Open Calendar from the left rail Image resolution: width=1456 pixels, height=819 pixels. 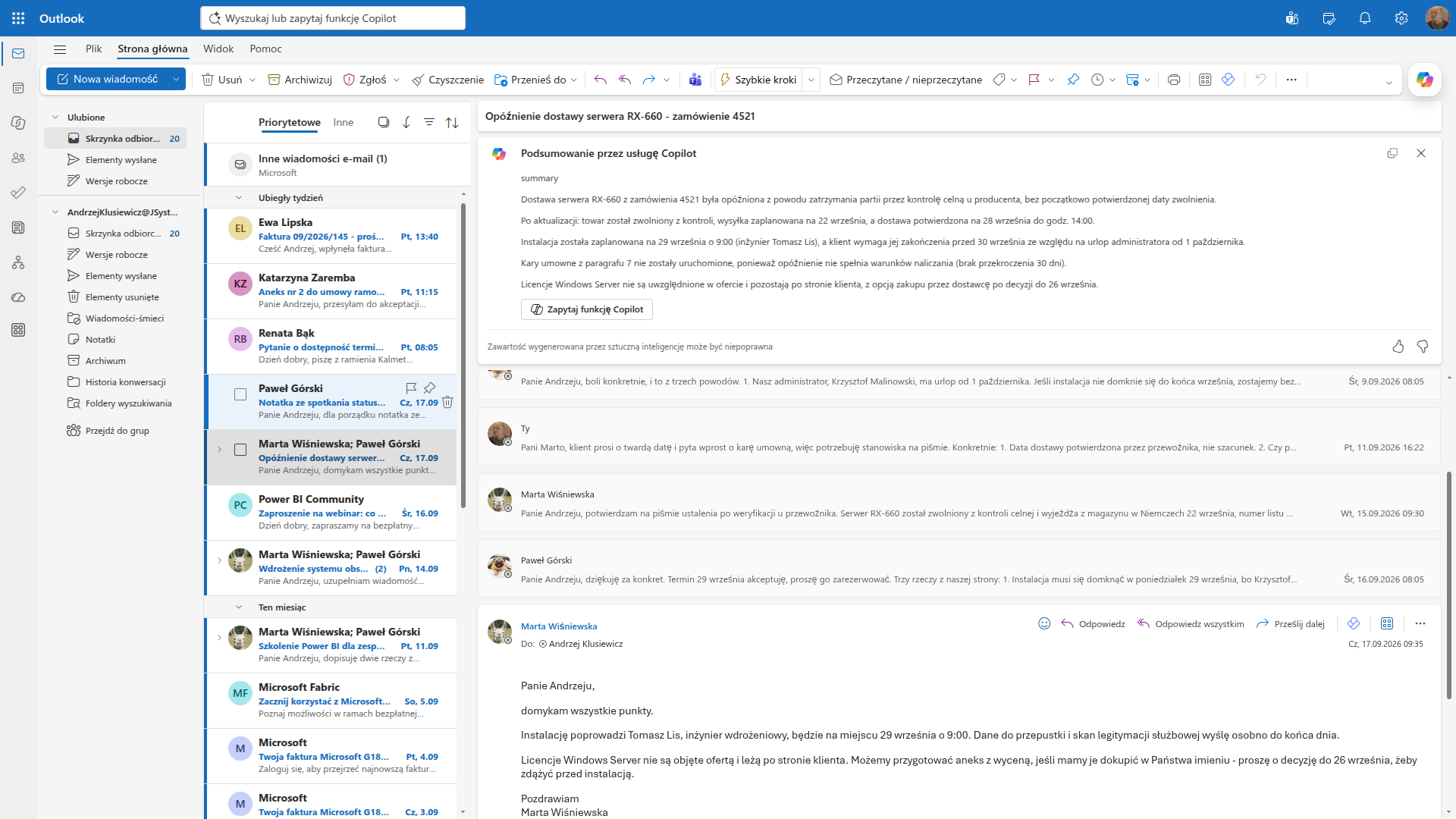[18, 88]
